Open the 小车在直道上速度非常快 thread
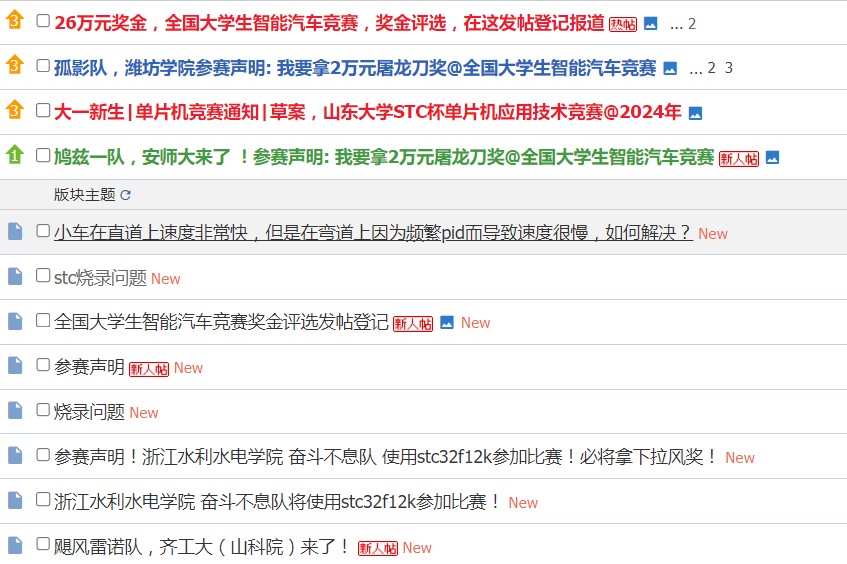The height and width of the screenshot is (564, 847). (373, 232)
